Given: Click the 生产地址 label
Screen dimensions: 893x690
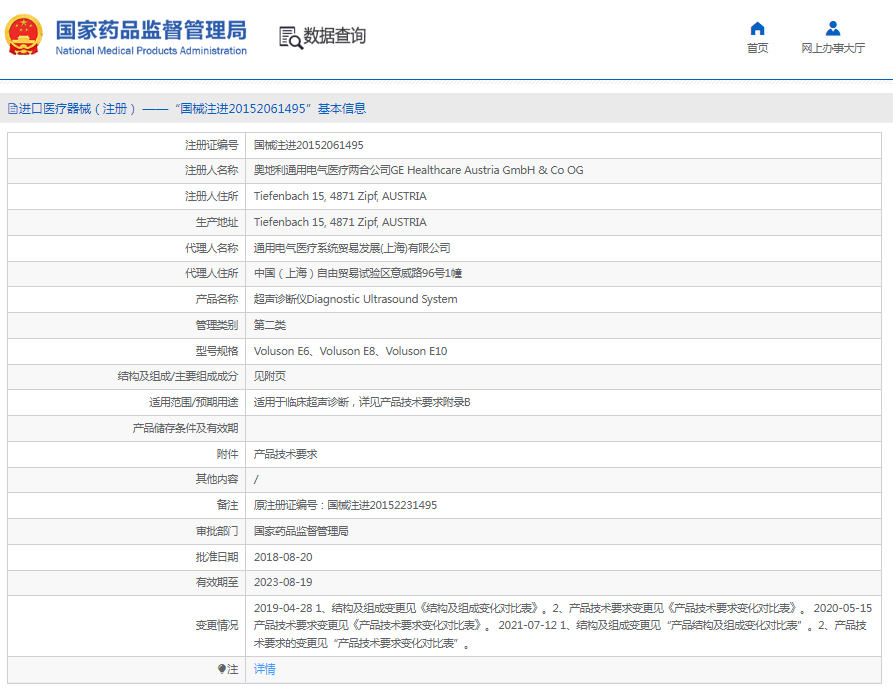Looking at the screenshot, I should [x=216, y=222].
